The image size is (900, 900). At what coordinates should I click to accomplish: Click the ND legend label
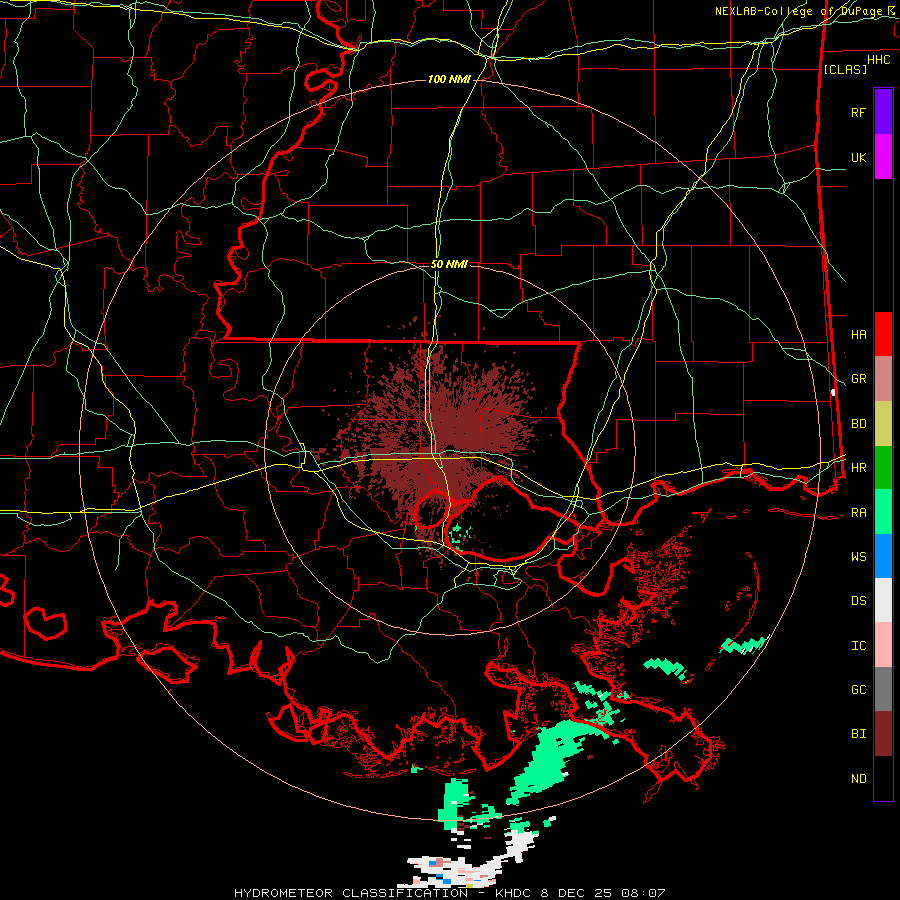pos(858,779)
